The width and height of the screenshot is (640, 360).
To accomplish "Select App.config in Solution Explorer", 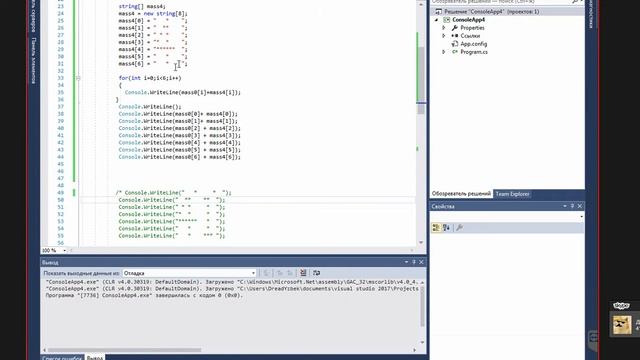I will click(473, 44).
